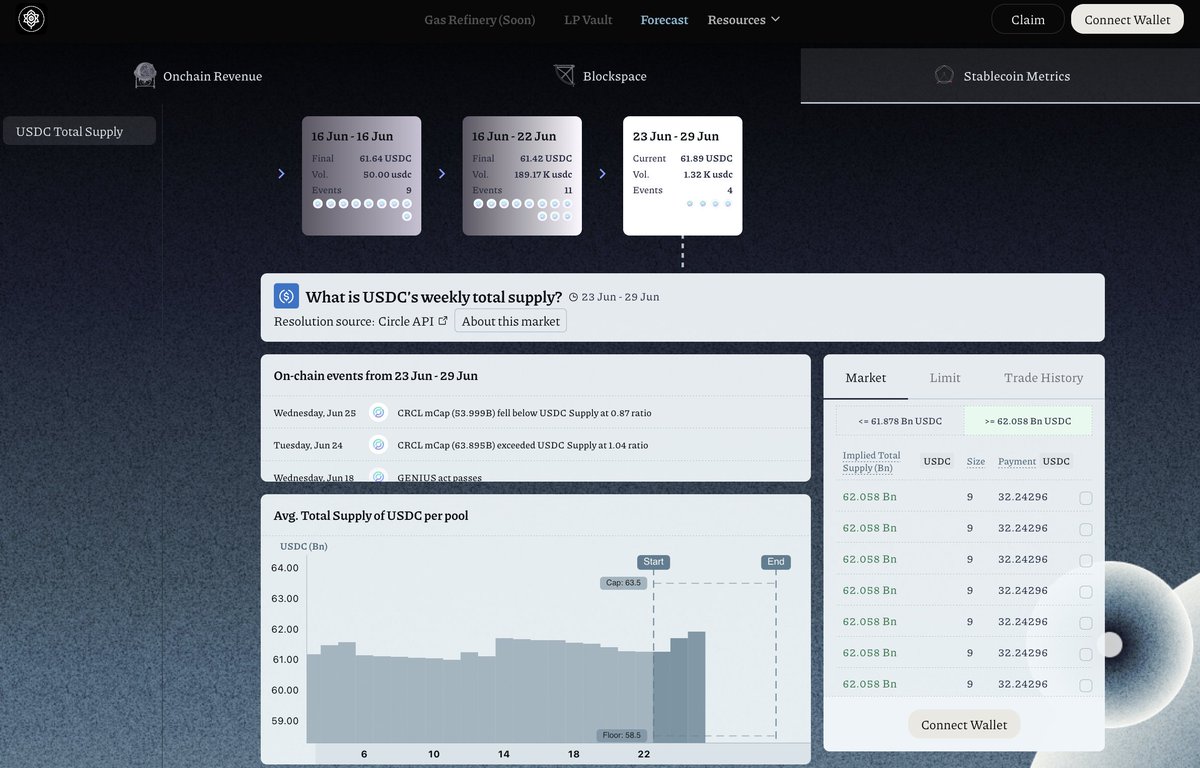1200x768 pixels.
Task: Click the chevron before the 16 Jun - 16 Jun card
Action: [281, 174]
